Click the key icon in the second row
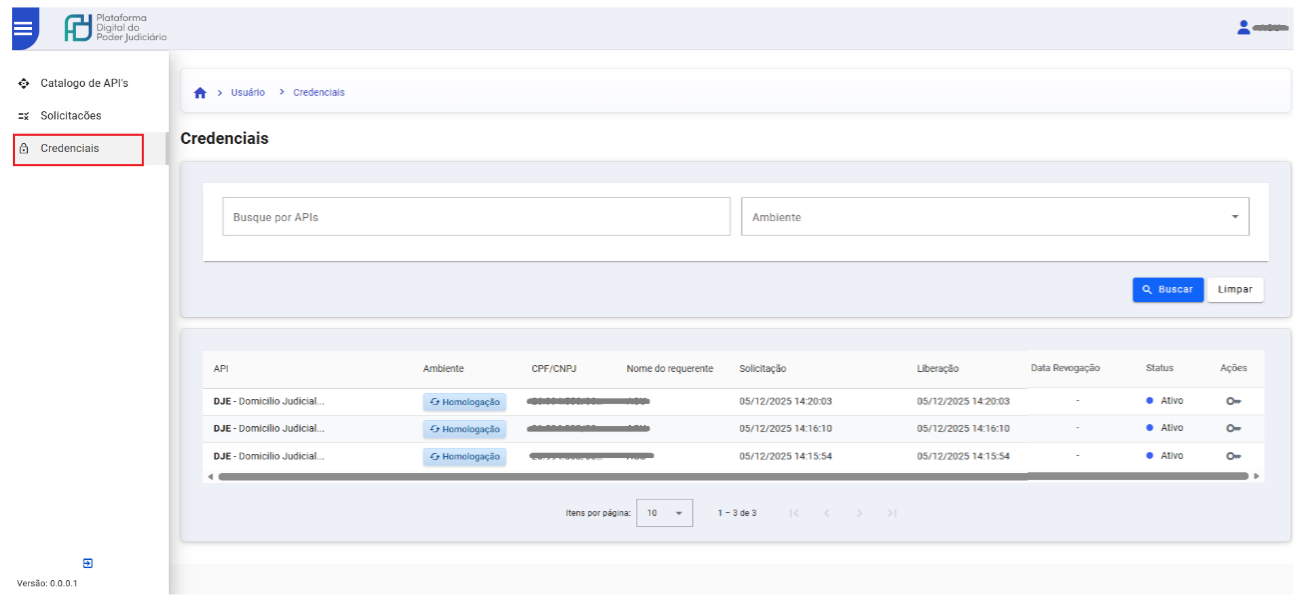Screen dimensions: 1301x611 pos(1233,428)
